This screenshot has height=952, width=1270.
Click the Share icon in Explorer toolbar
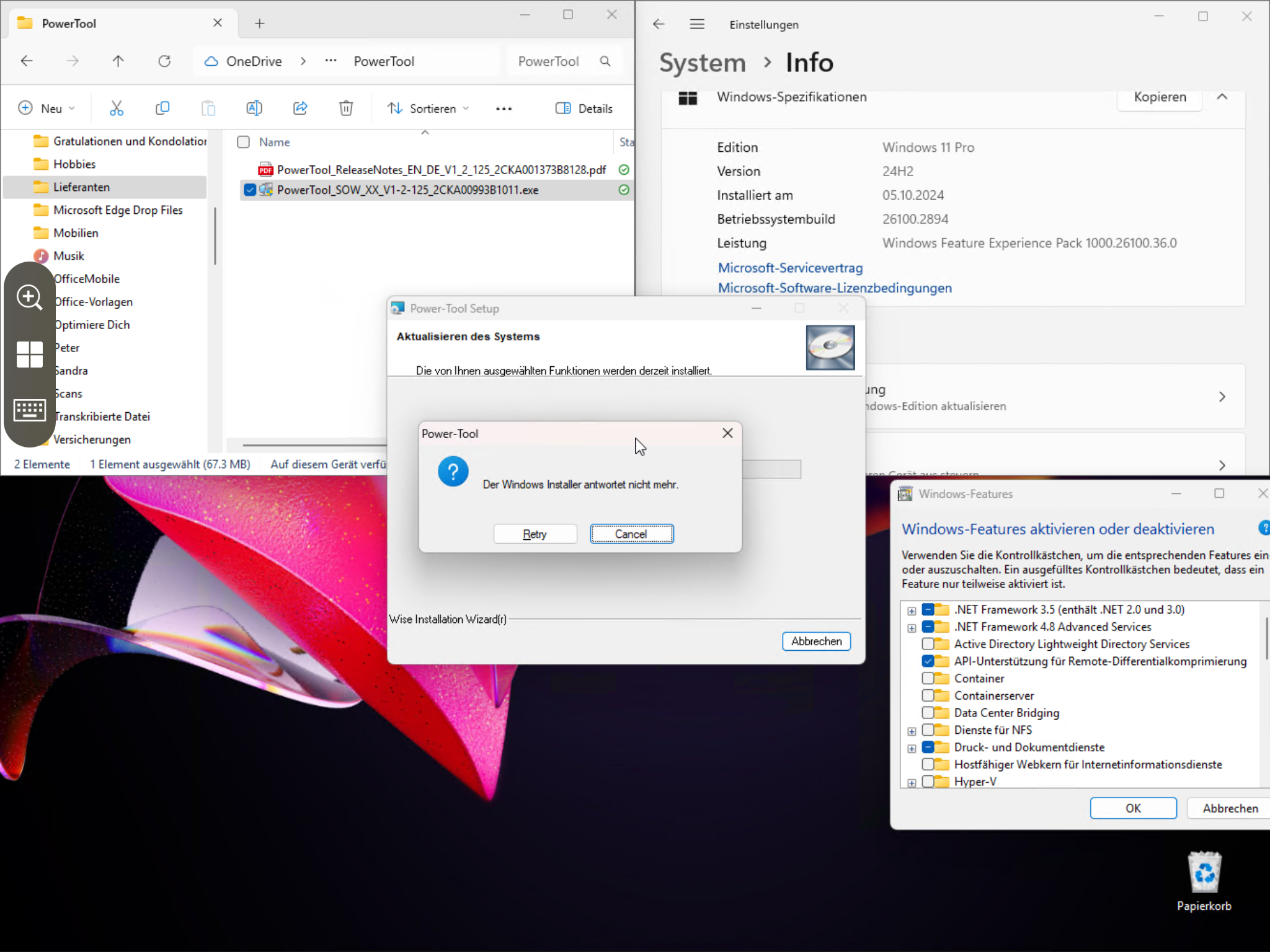tap(300, 108)
